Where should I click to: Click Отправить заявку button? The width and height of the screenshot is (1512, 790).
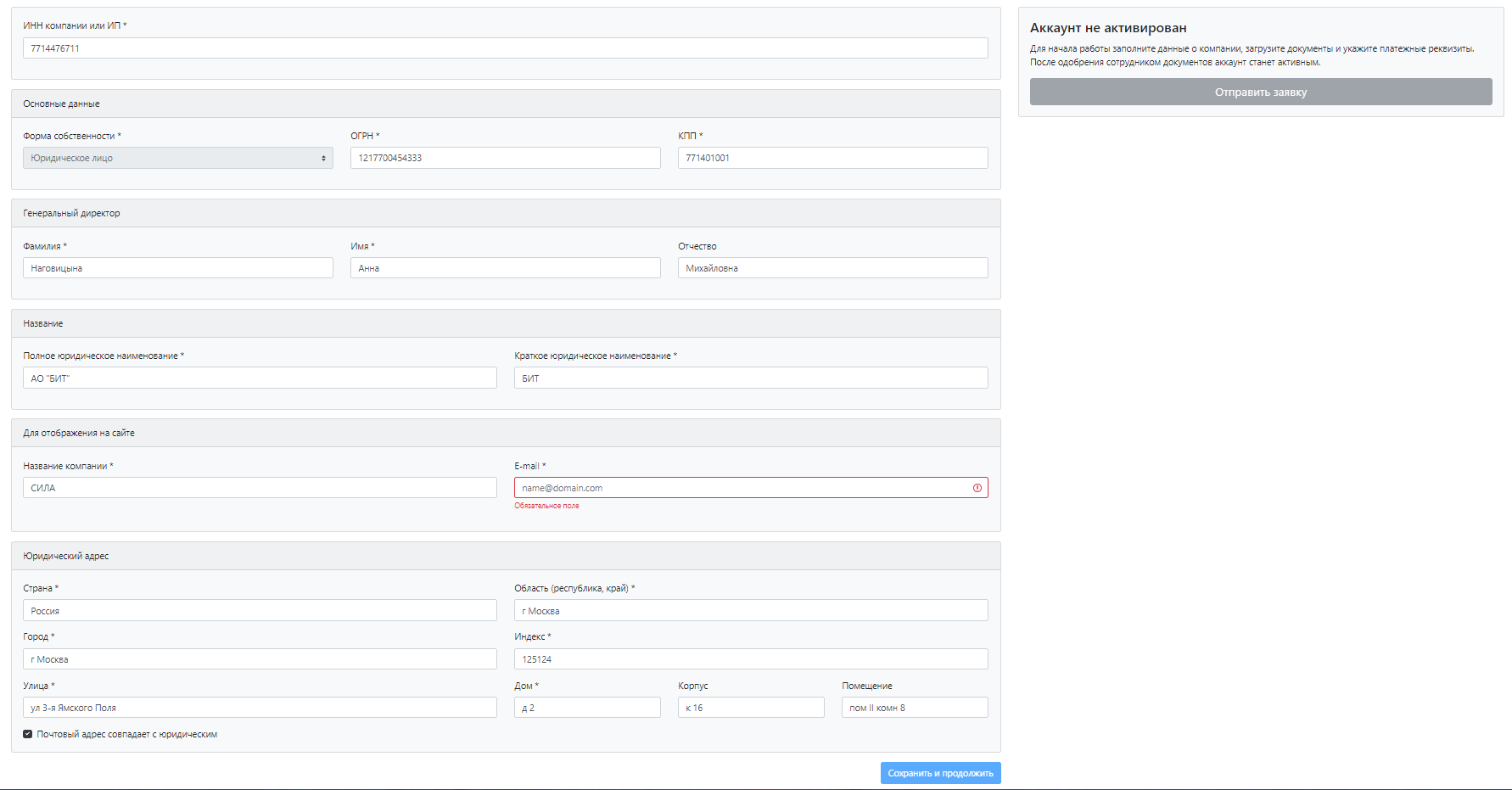point(1261,92)
